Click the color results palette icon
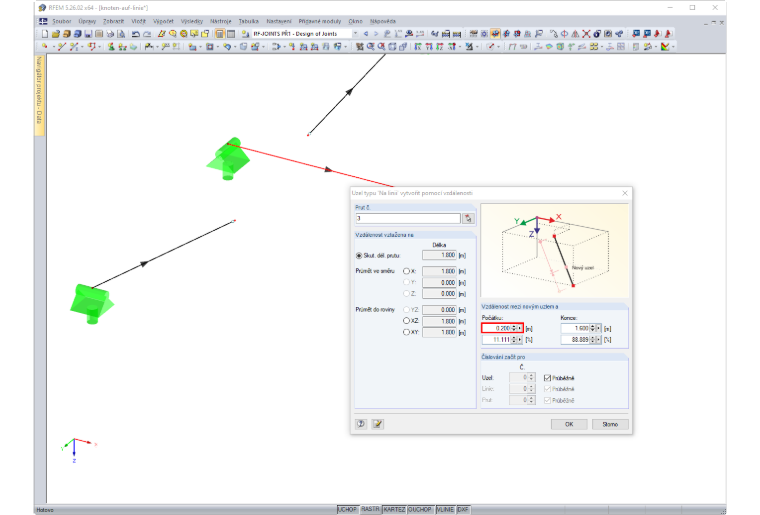 coord(665,47)
